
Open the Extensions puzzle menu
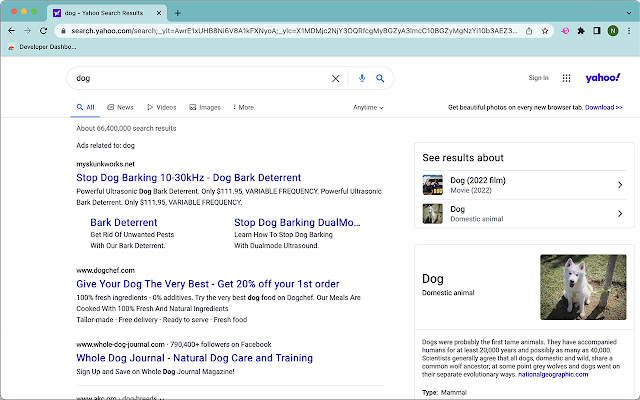[581, 31]
